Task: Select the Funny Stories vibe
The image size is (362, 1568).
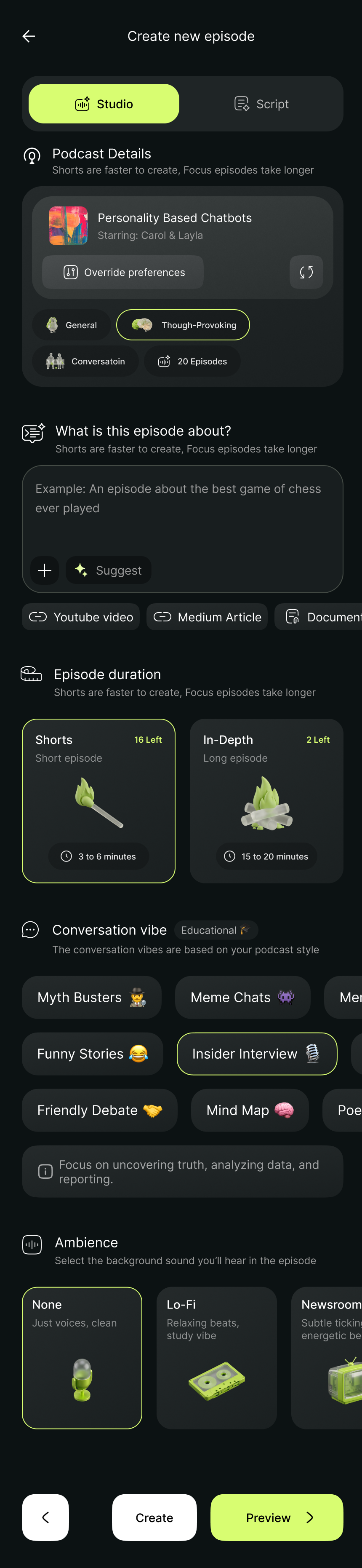Action: point(93,1054)
